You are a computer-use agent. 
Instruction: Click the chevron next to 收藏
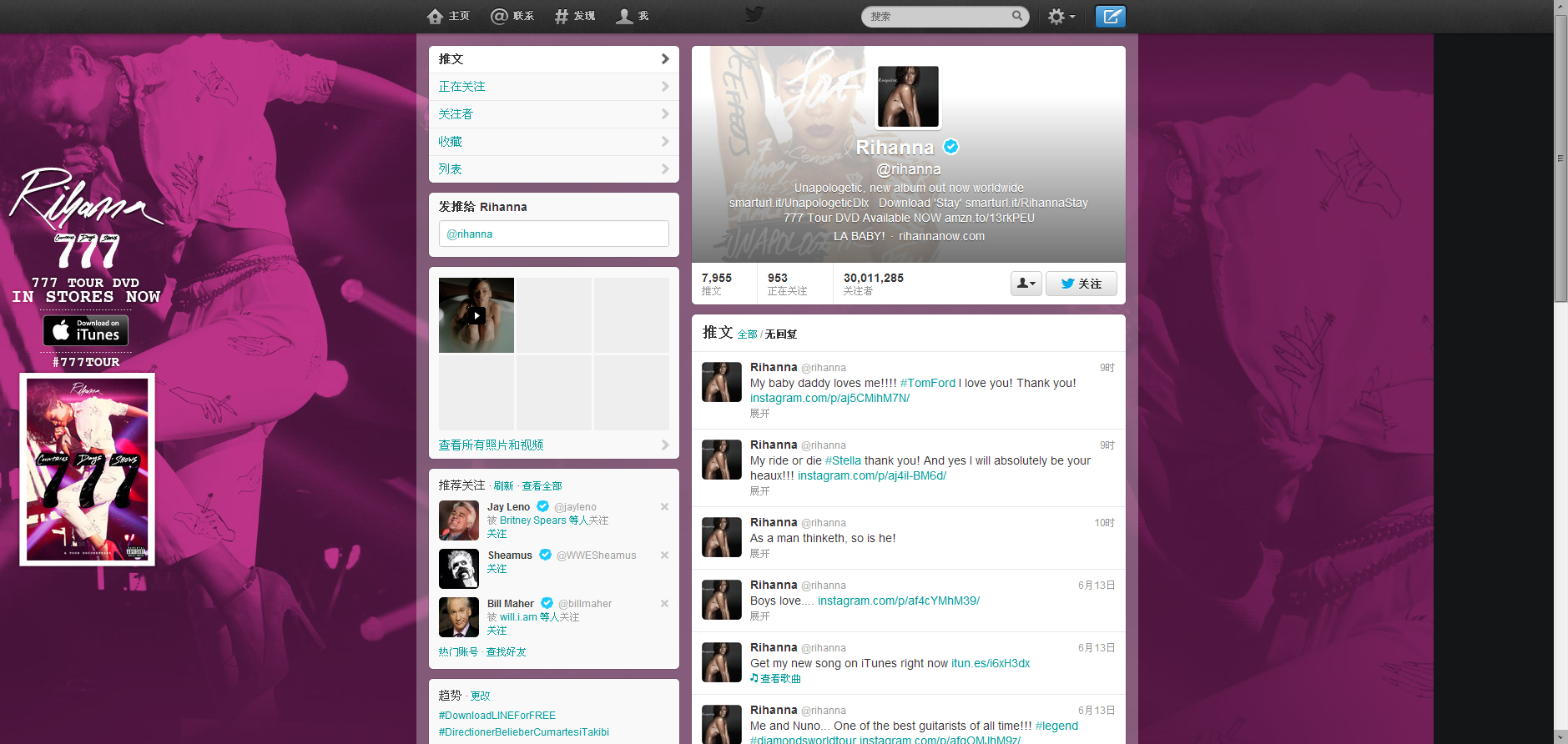tap(665, 142)
